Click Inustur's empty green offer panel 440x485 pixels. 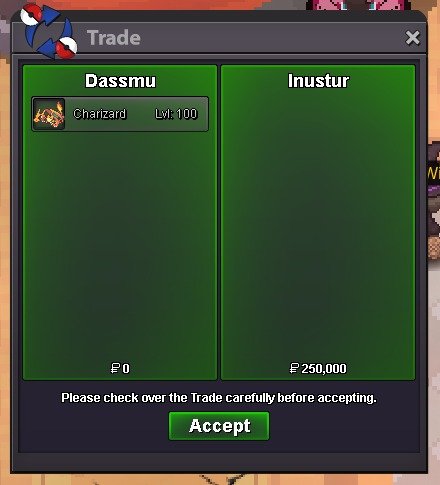tap(318, 227)
